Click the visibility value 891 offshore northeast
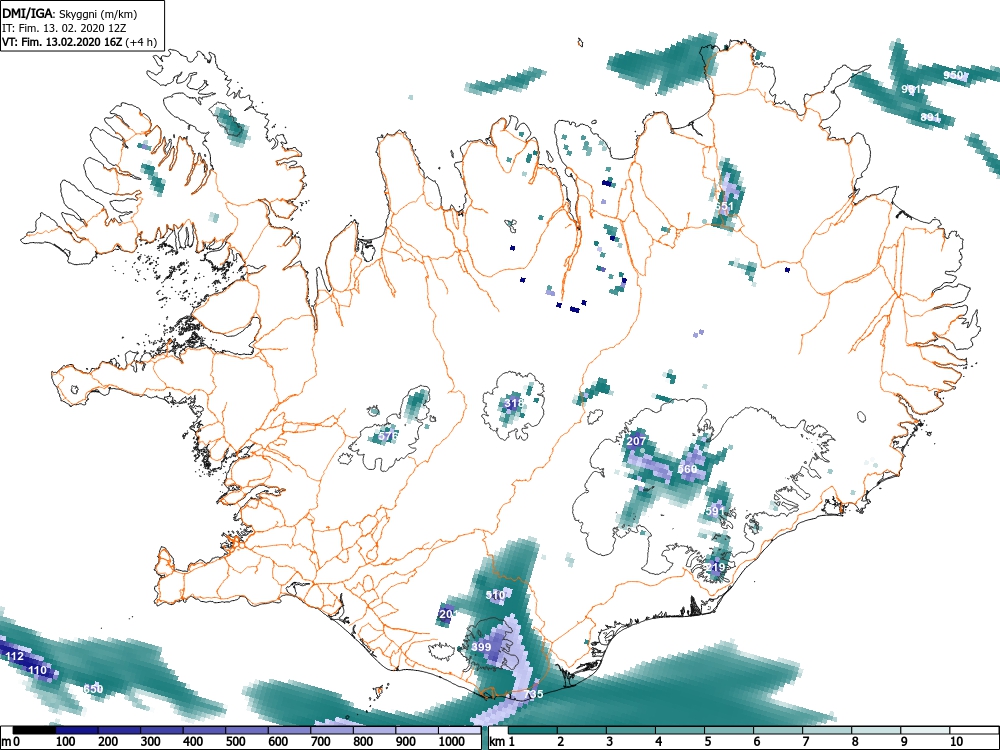Viewport: 1000px width, 750px height. (x=930, y=117)
